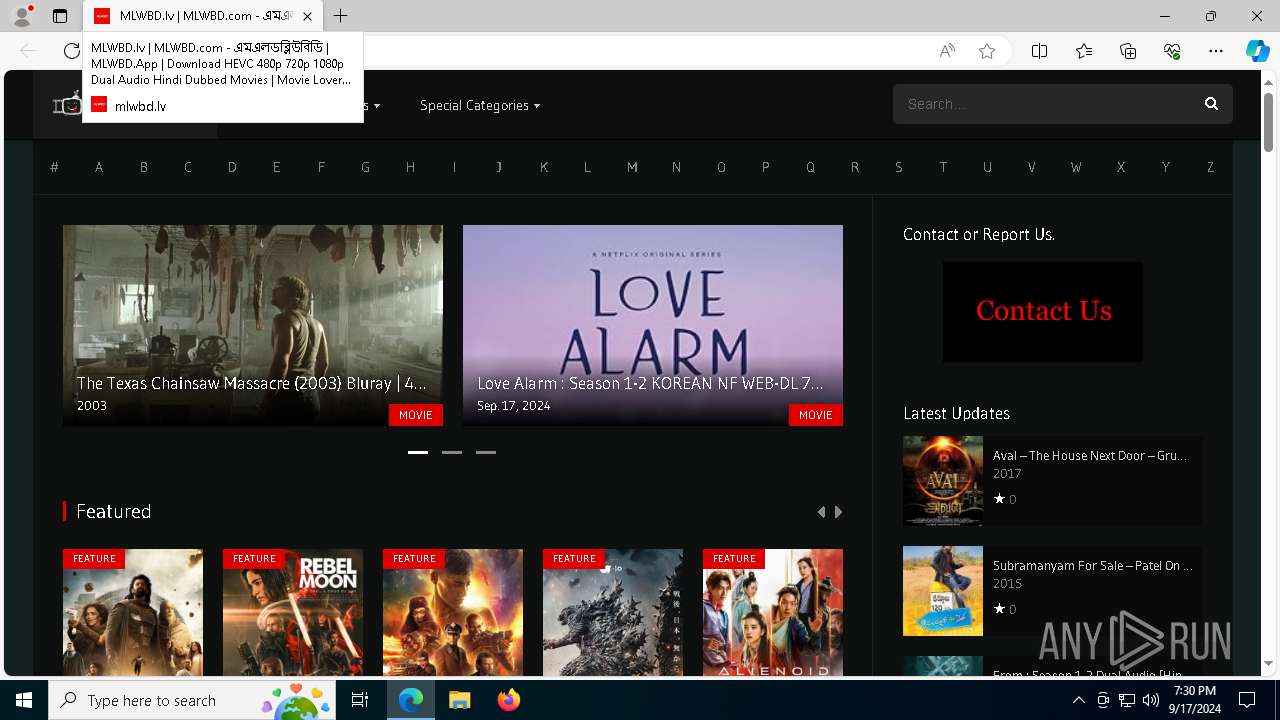This screenshot has width=1280, height=720.
Task: Open Task View on taskbar
Action: pos(360,700)
